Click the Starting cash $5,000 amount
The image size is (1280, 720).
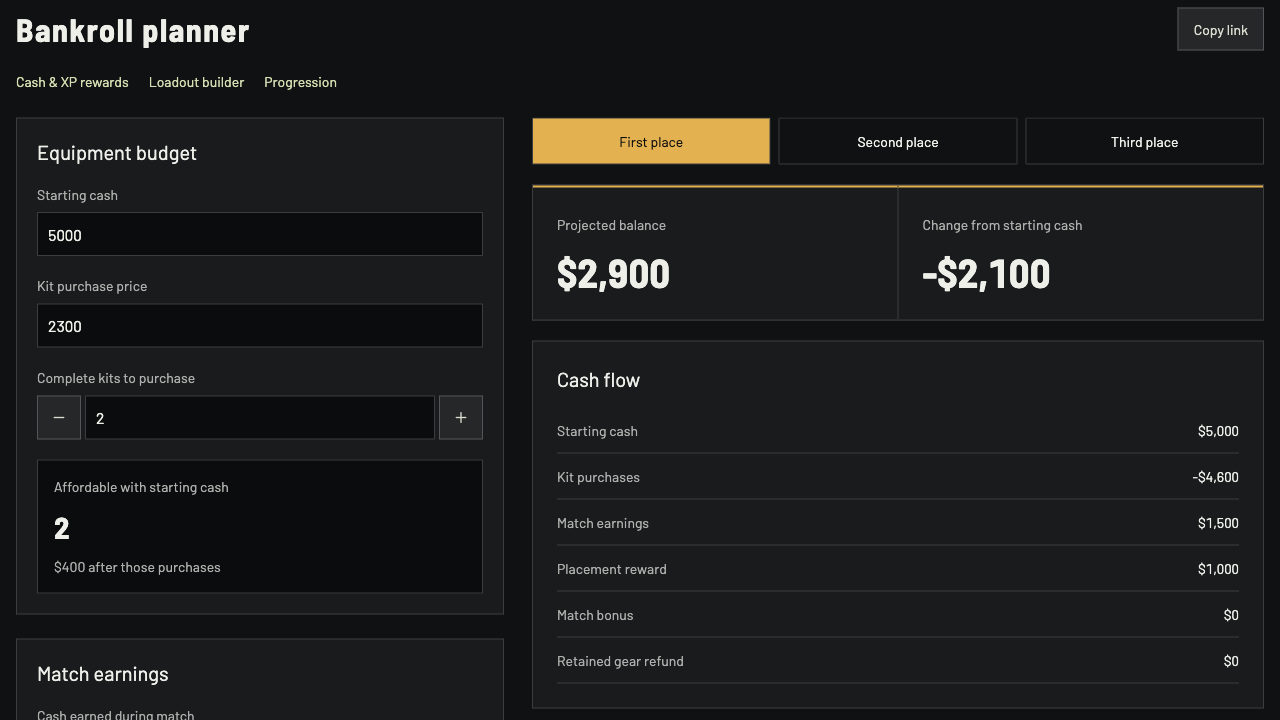(1218, 431)
